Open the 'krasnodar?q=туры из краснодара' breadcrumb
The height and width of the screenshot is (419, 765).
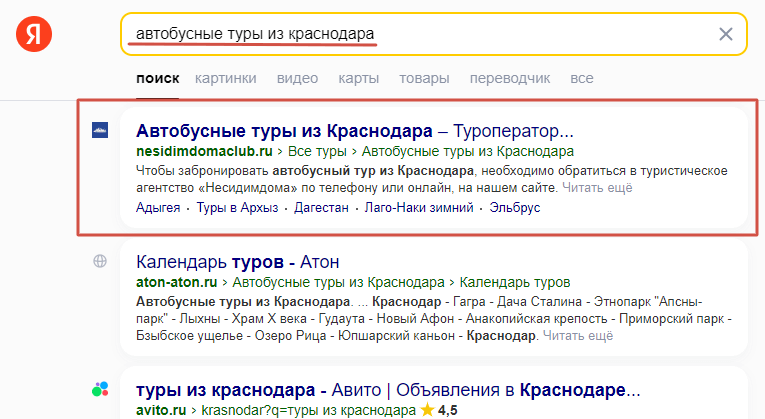[x=308, y=410]
